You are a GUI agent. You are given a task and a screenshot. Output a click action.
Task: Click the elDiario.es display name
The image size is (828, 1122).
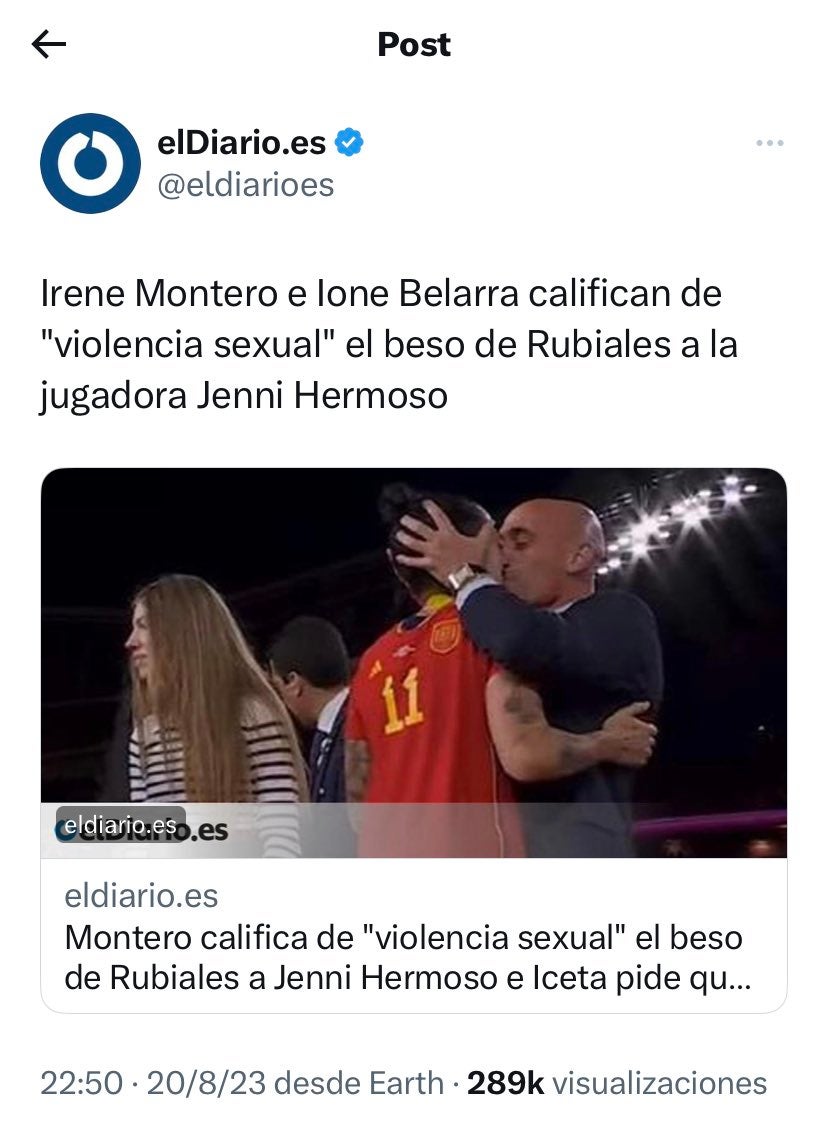point(241,142)
